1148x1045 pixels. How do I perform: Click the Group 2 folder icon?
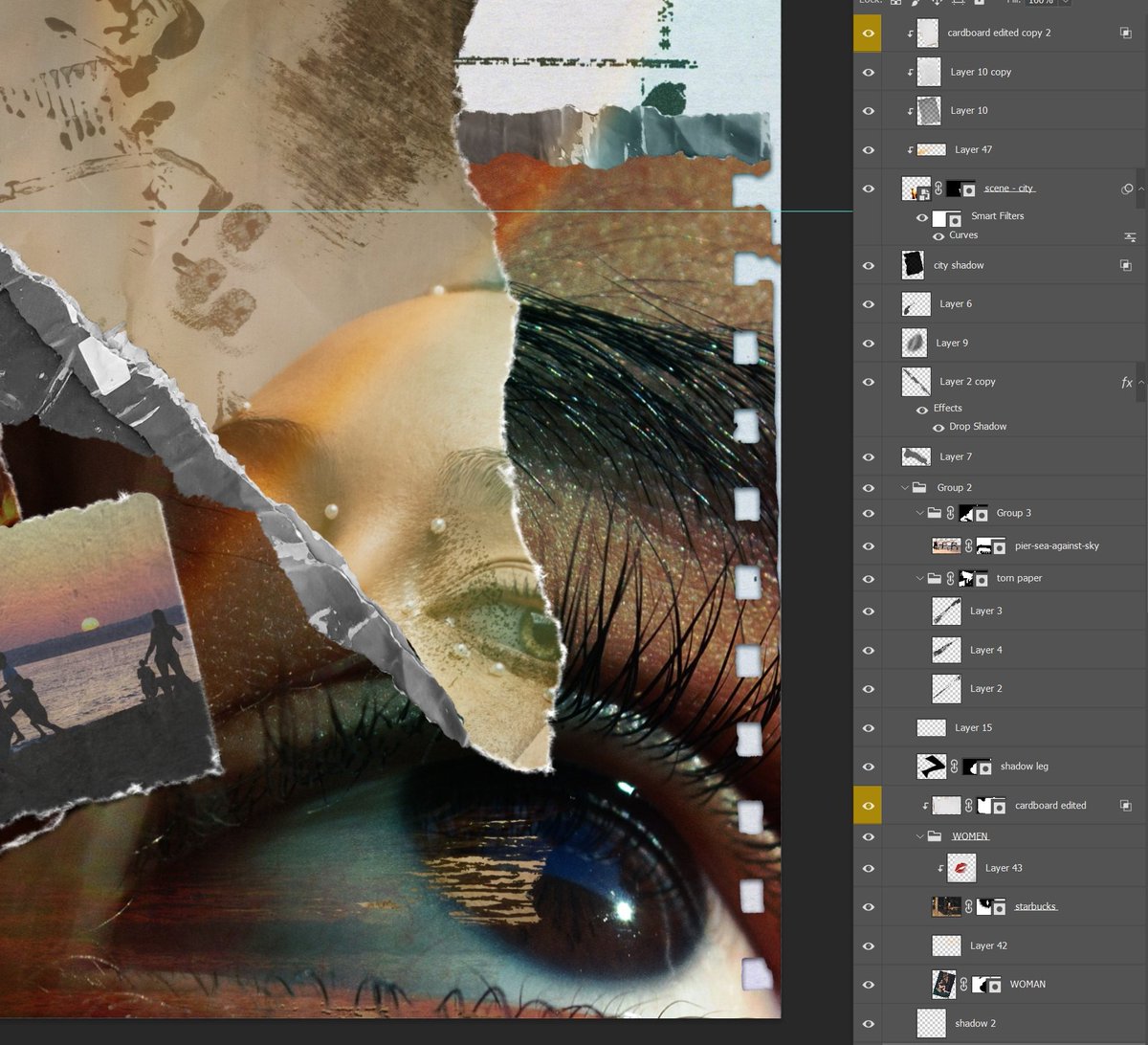[919, 487]
